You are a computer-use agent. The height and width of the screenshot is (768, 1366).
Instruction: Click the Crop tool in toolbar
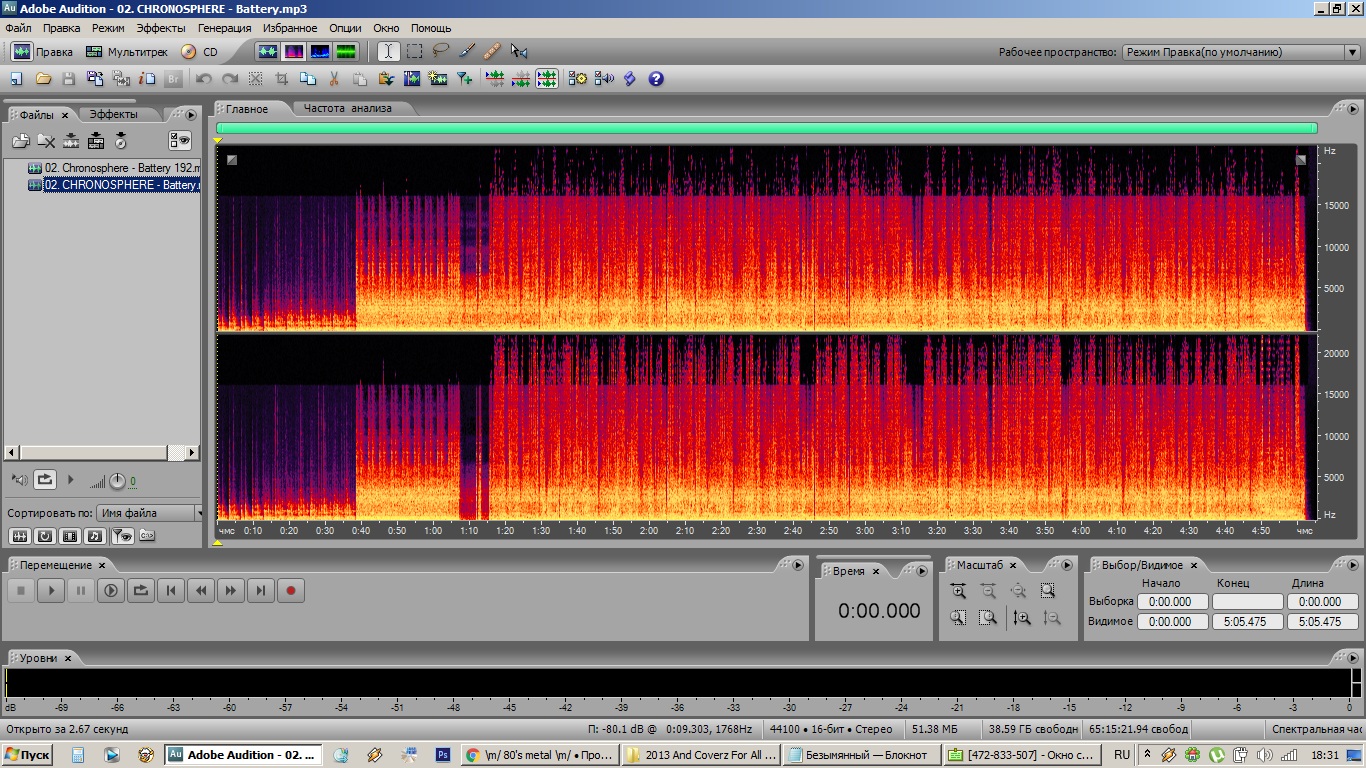(x=282, y=78)
